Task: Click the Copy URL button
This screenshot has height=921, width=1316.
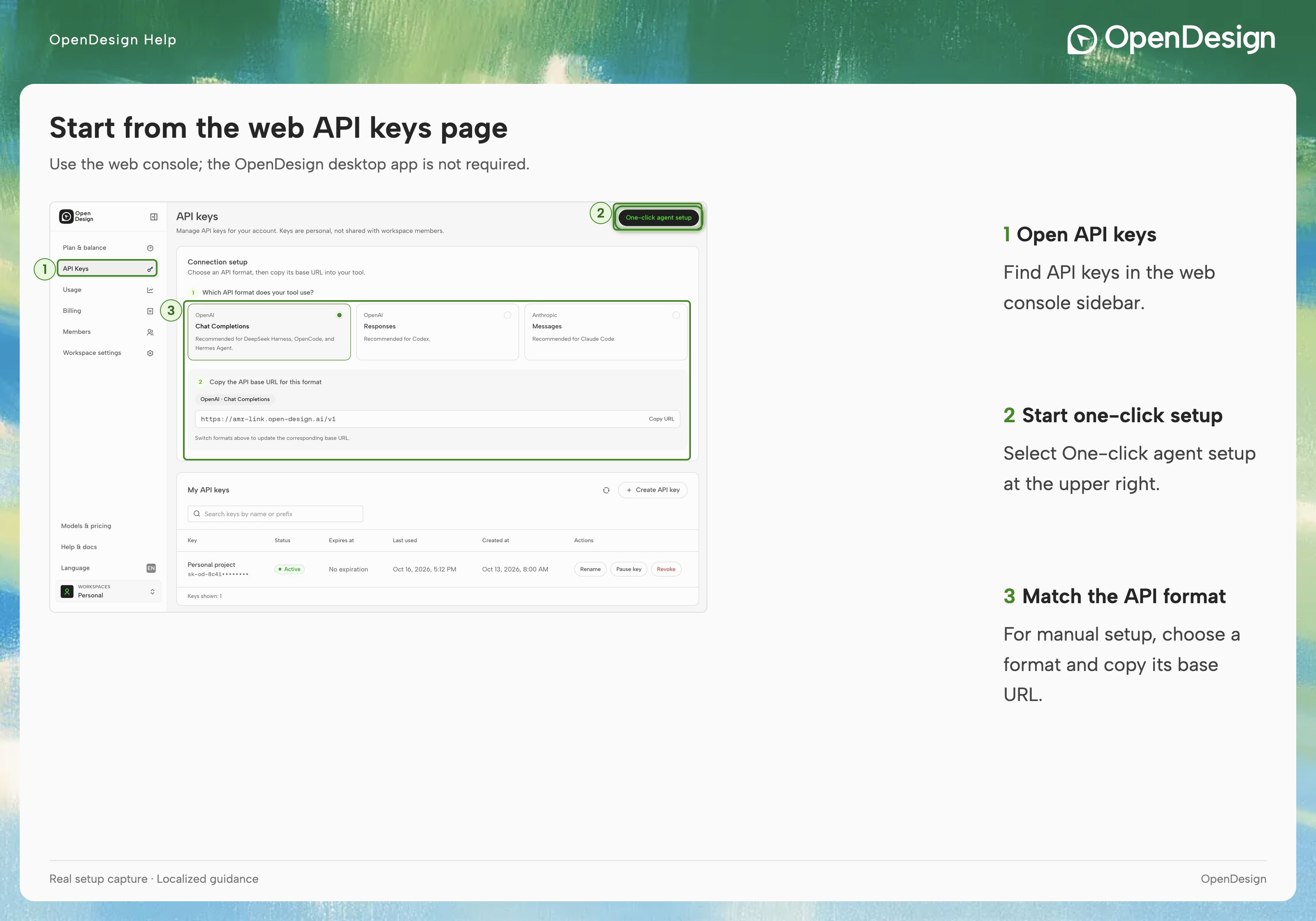Action: point(661,419)
